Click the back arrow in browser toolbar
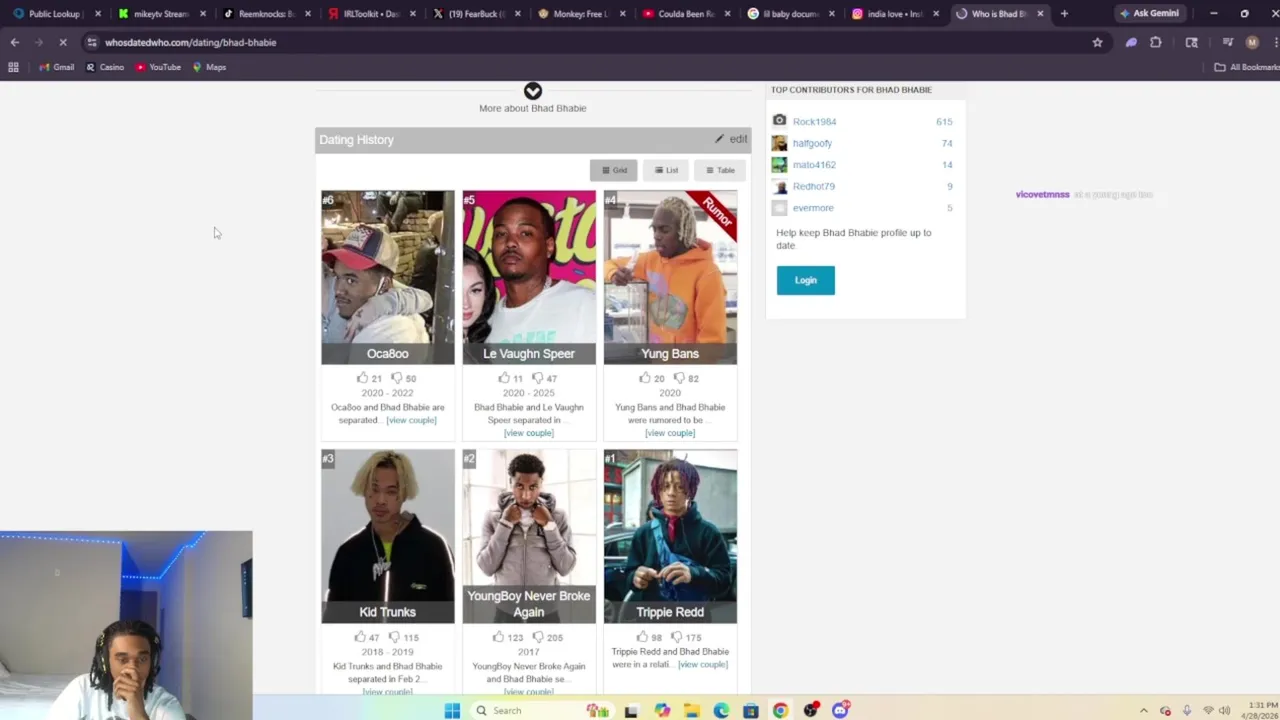This screenshot has height=720, width=1280. pos(14,42)
